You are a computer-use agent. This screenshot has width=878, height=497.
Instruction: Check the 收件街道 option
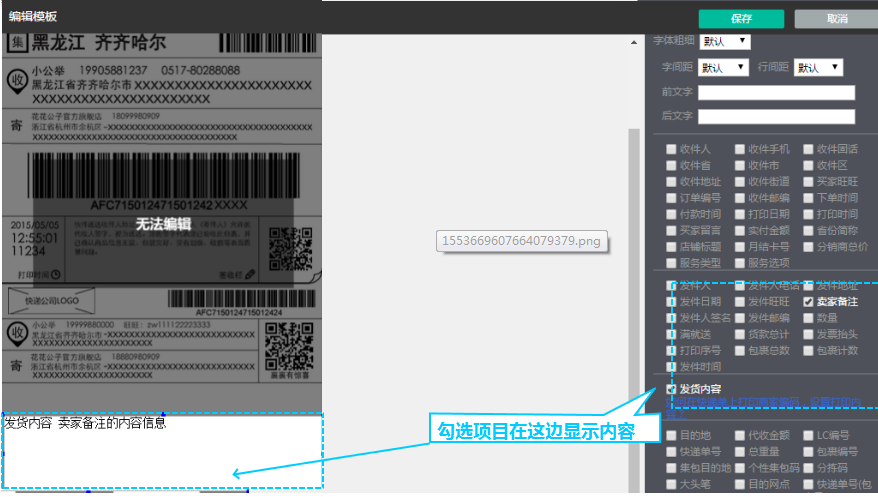point(740,182)
